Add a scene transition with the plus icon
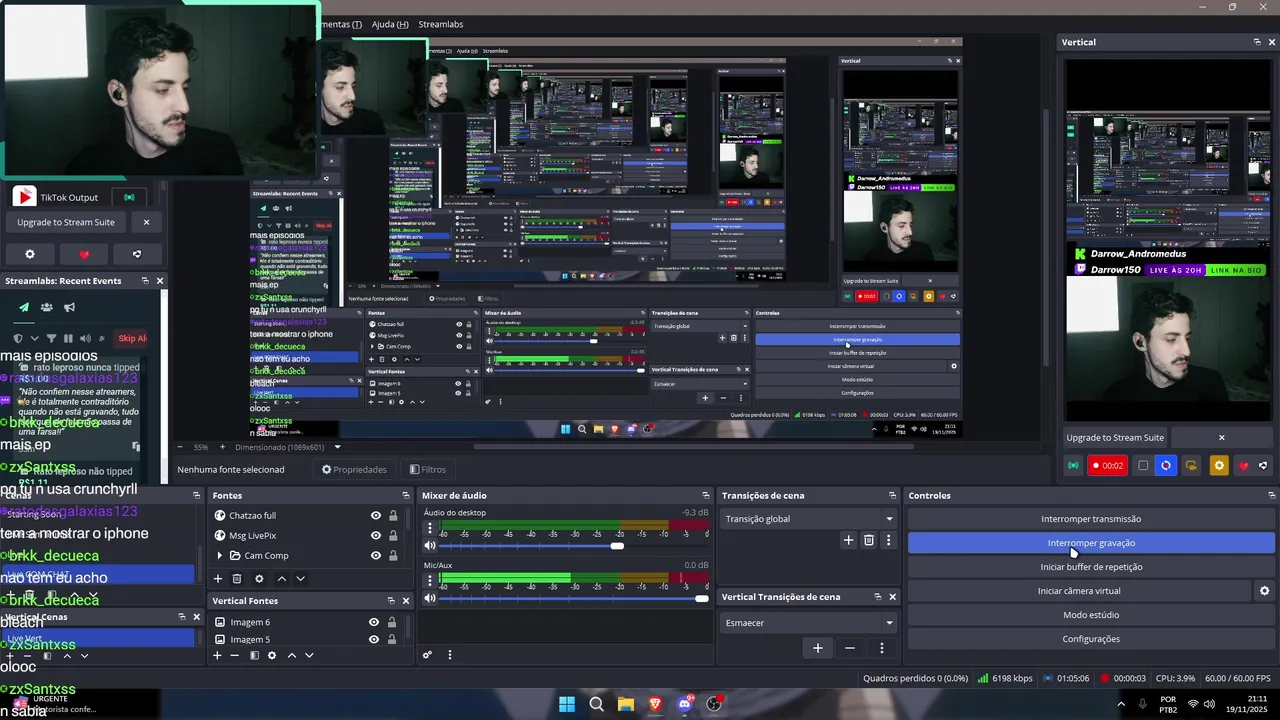Image resolution: width=1280 pixels, height=720 pixels. (848, 540)
